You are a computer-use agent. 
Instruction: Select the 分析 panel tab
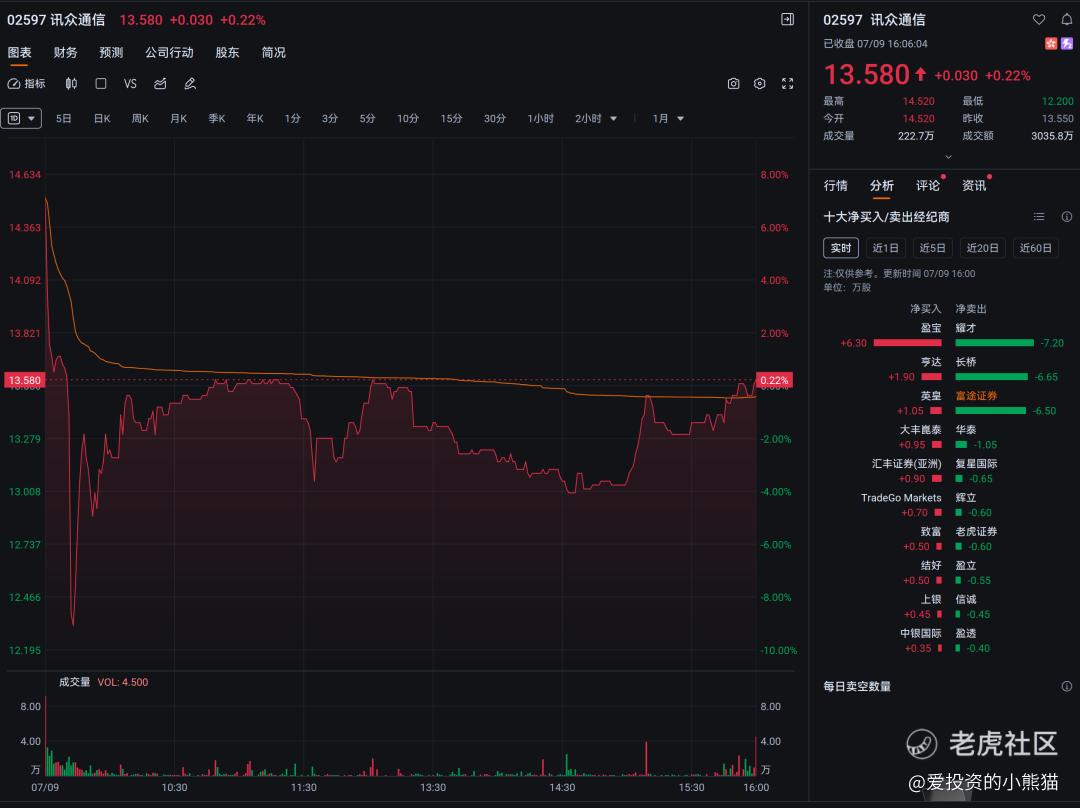[882, 185]
